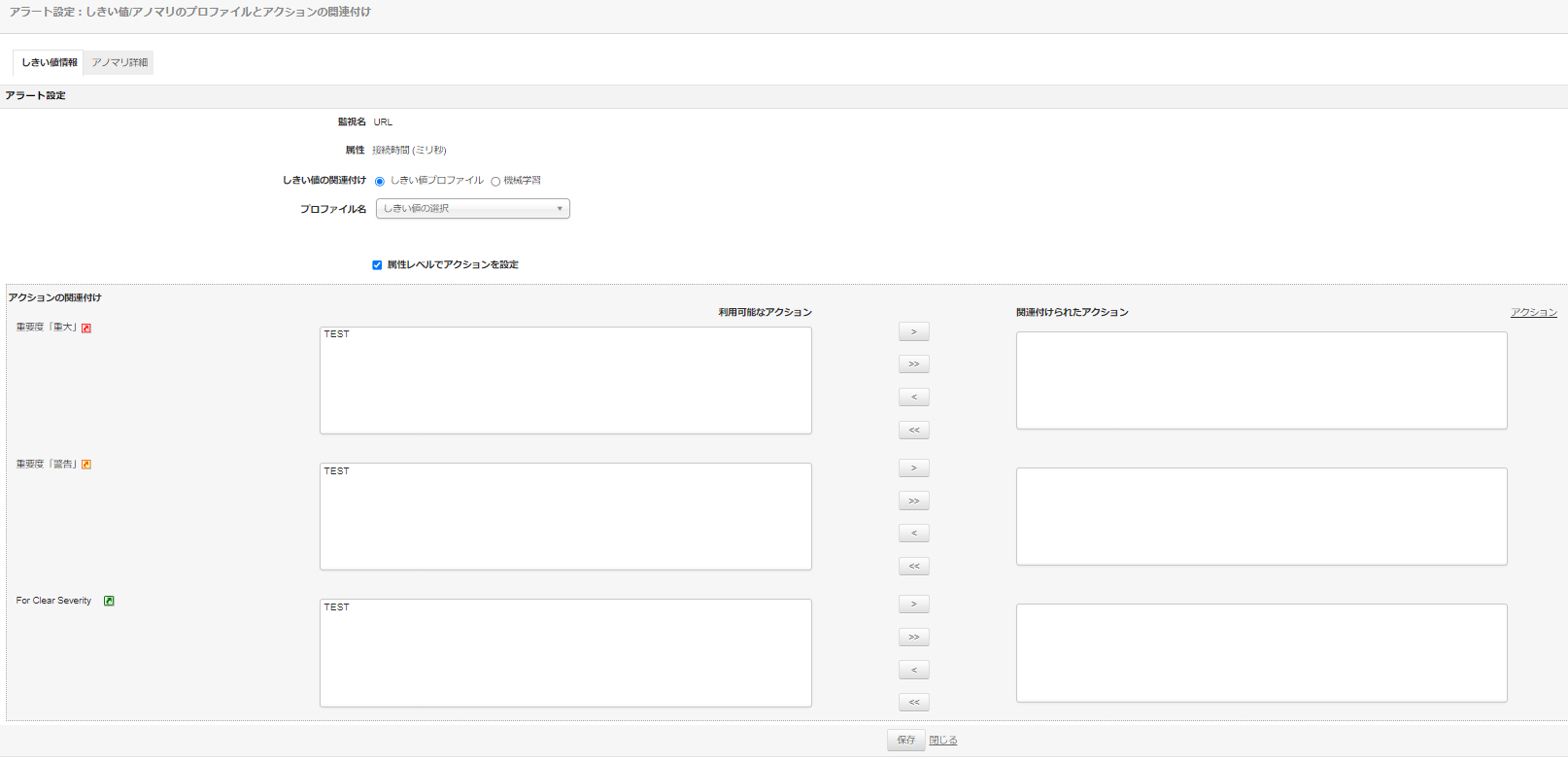
Task: Click the 保存 button
Action: pyautogui.click(x=905, y=741)
